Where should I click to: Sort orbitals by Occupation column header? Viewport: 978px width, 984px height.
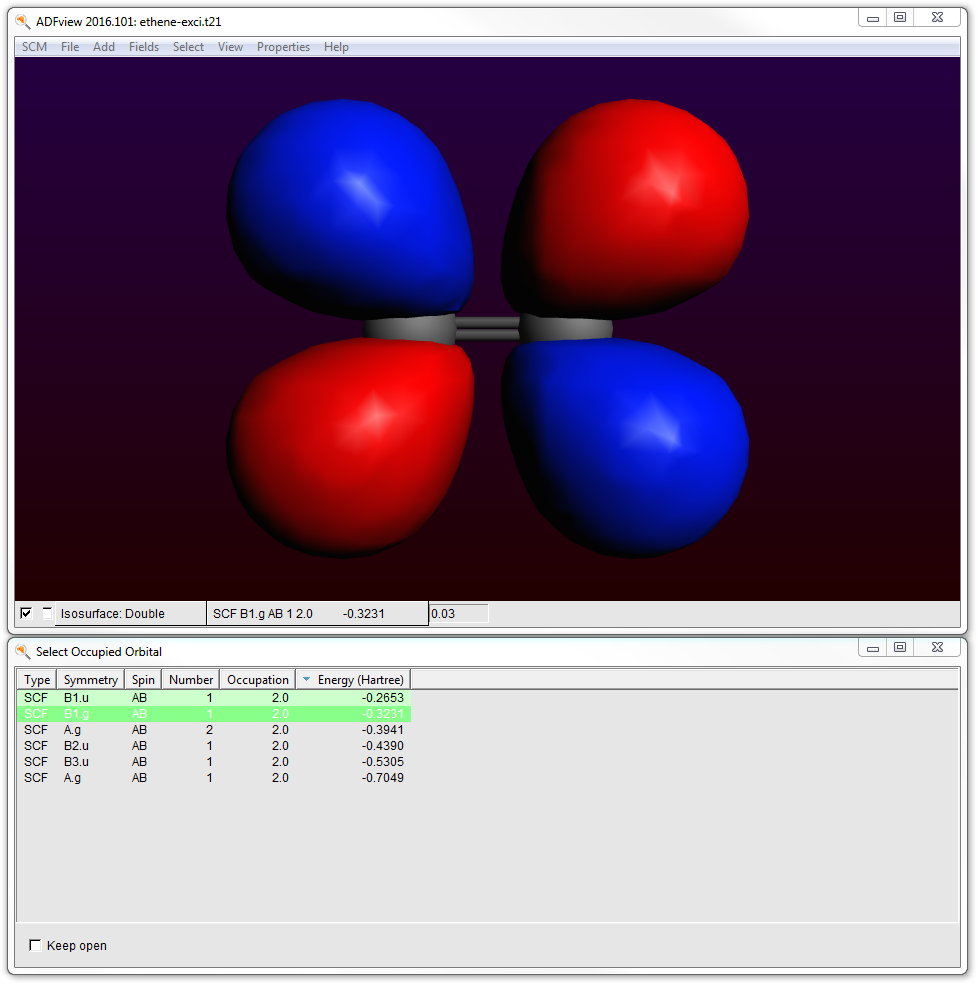click(257, 680)
